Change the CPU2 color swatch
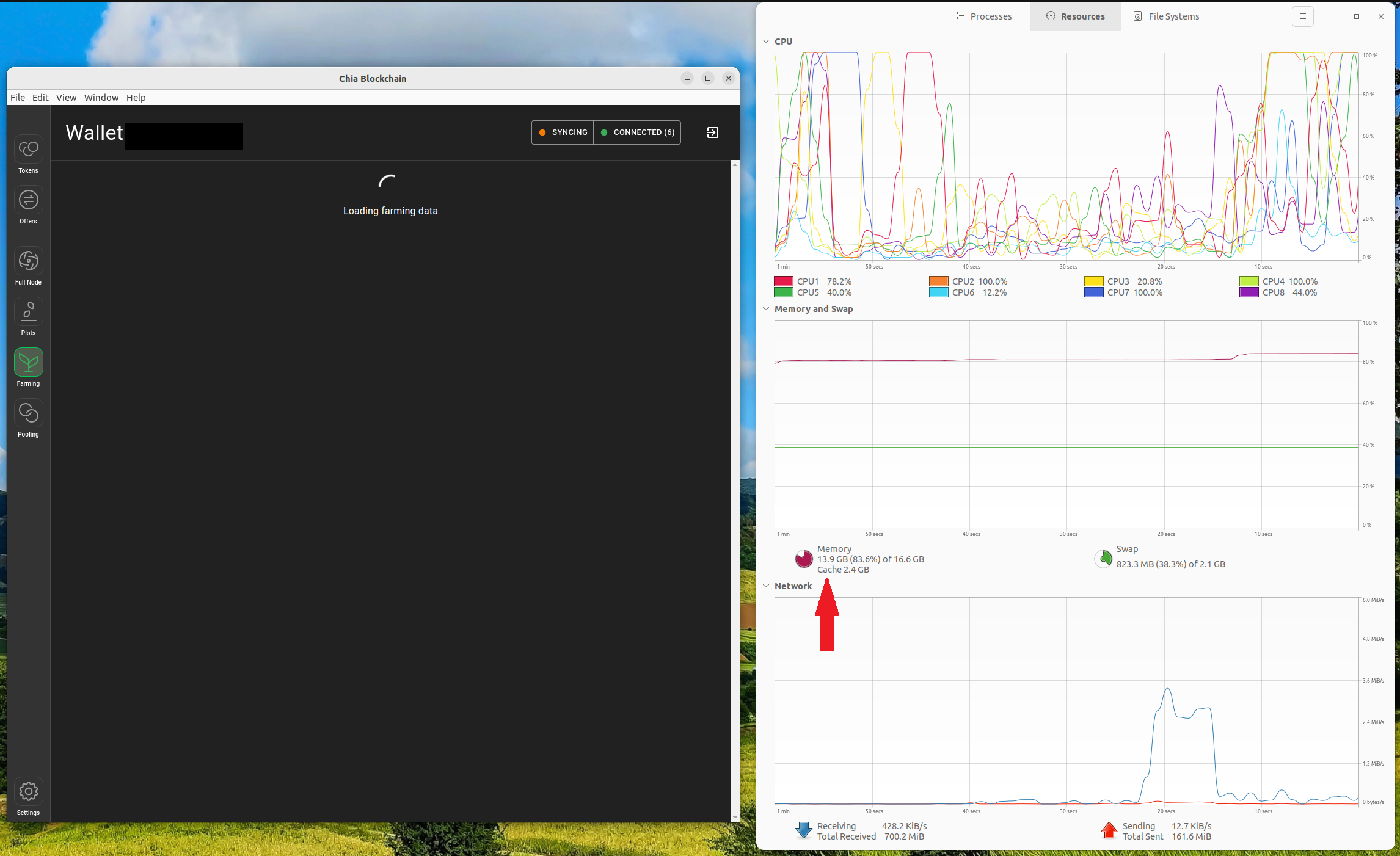Image resolution: width=1400 pixels, height=856 pixels. click(x=939, y=281)
